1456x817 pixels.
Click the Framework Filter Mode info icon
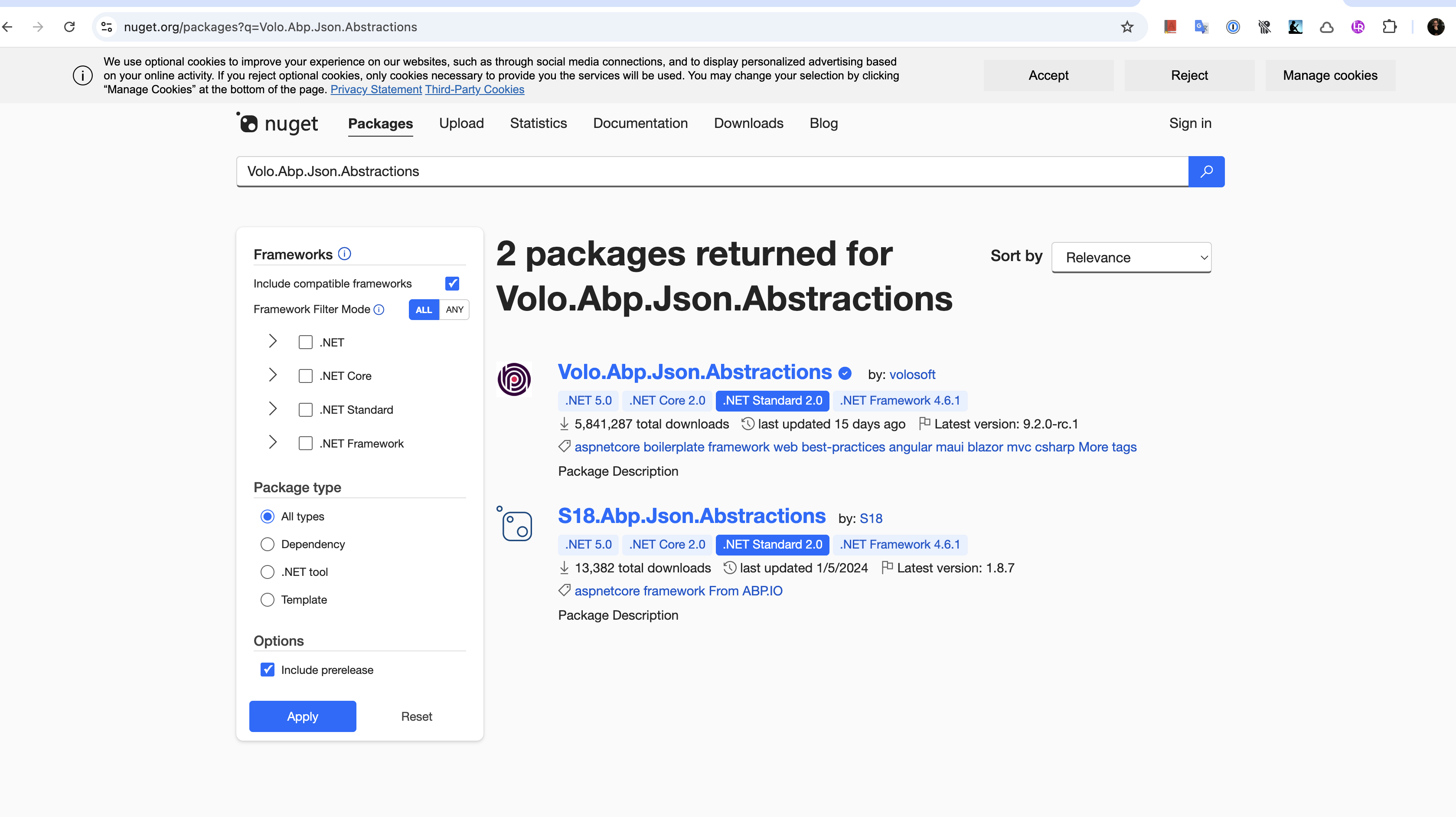coord(379,309)
